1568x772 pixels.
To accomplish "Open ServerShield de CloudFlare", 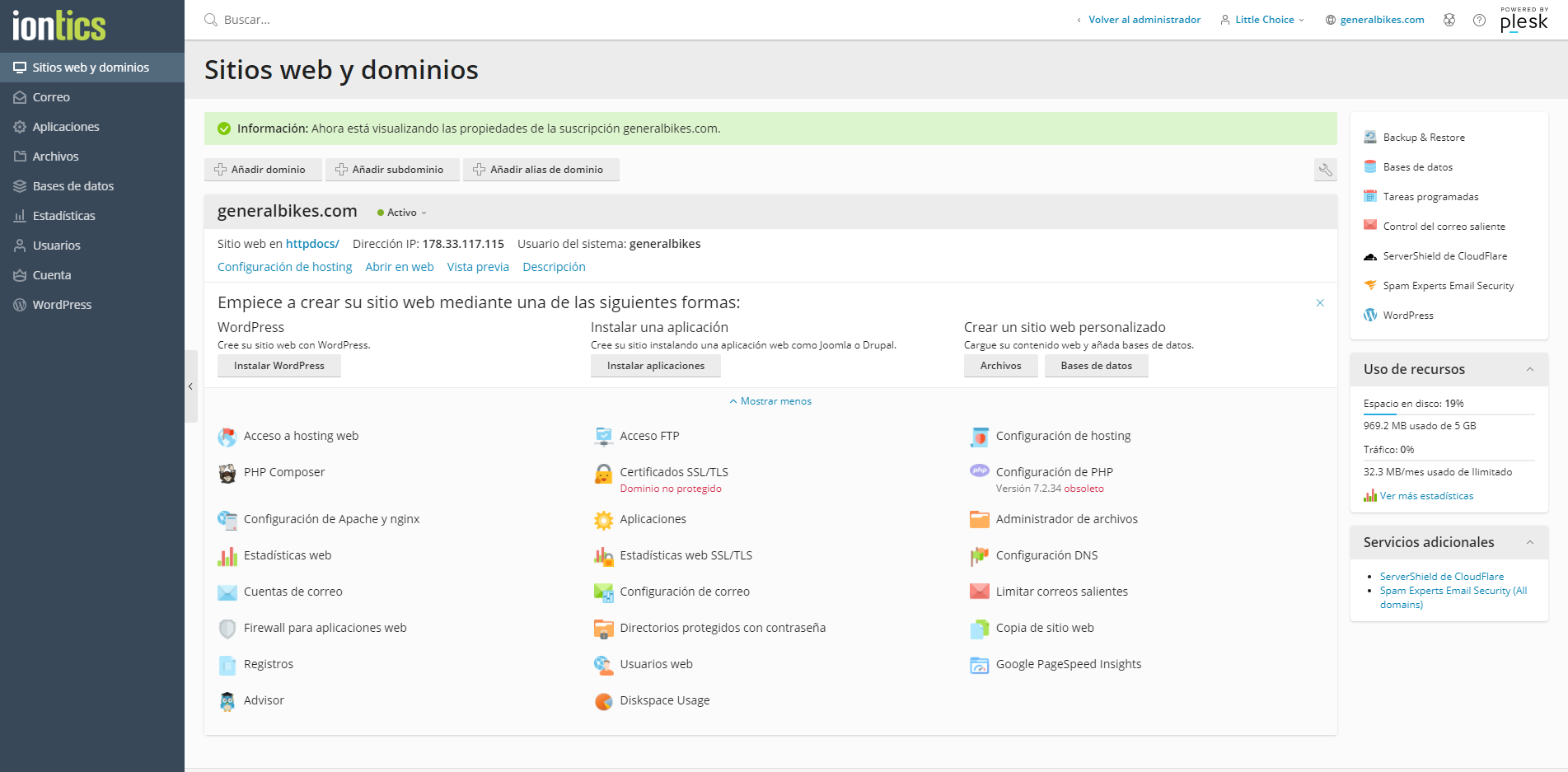I will (1446, 255).
